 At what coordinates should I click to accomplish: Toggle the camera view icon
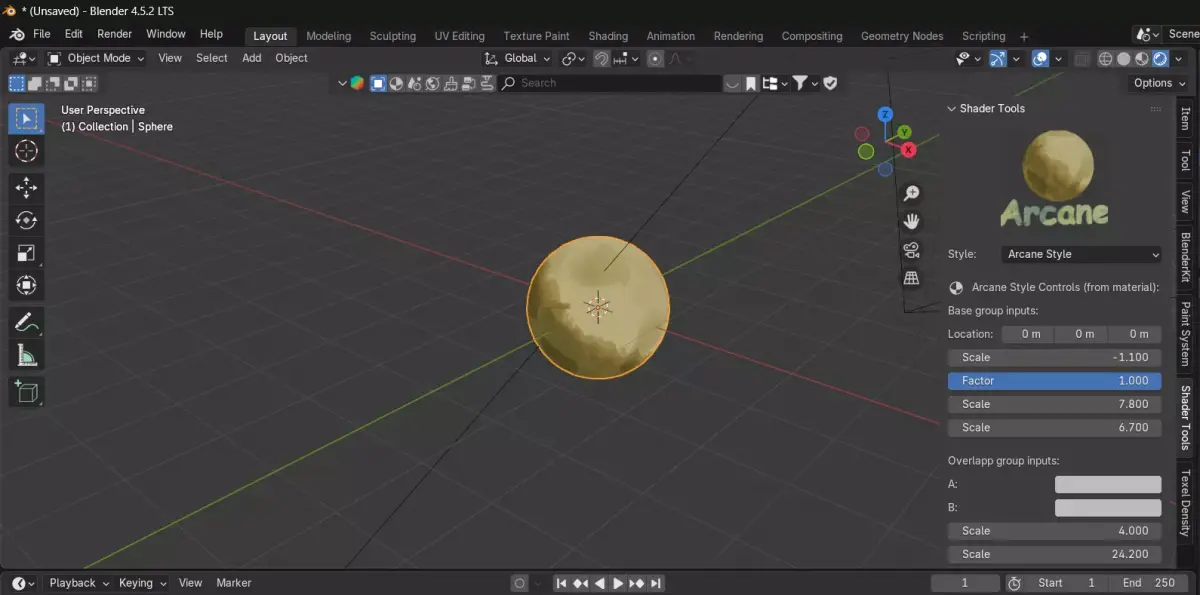coord(911,250)
